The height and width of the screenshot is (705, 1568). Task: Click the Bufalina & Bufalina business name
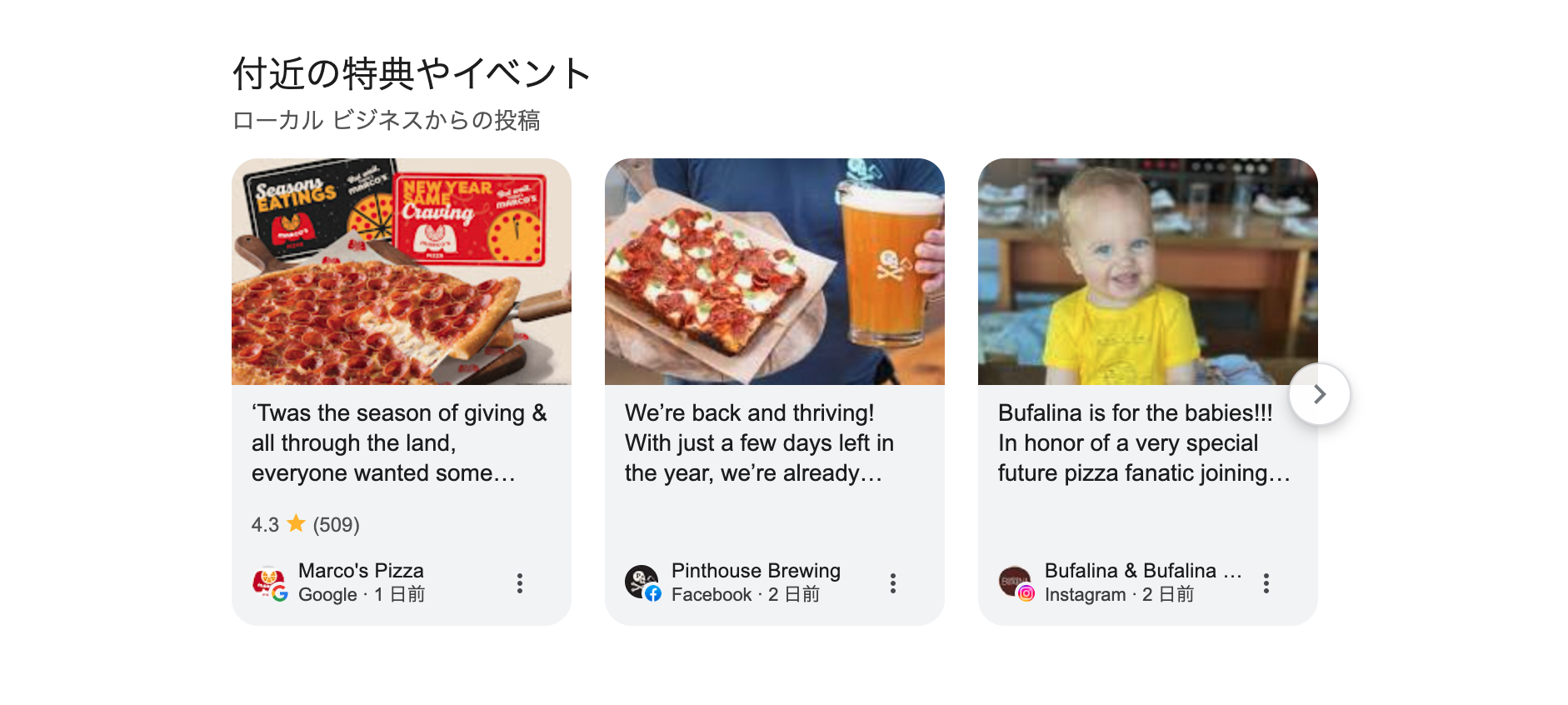click(x=1143, y=571)
